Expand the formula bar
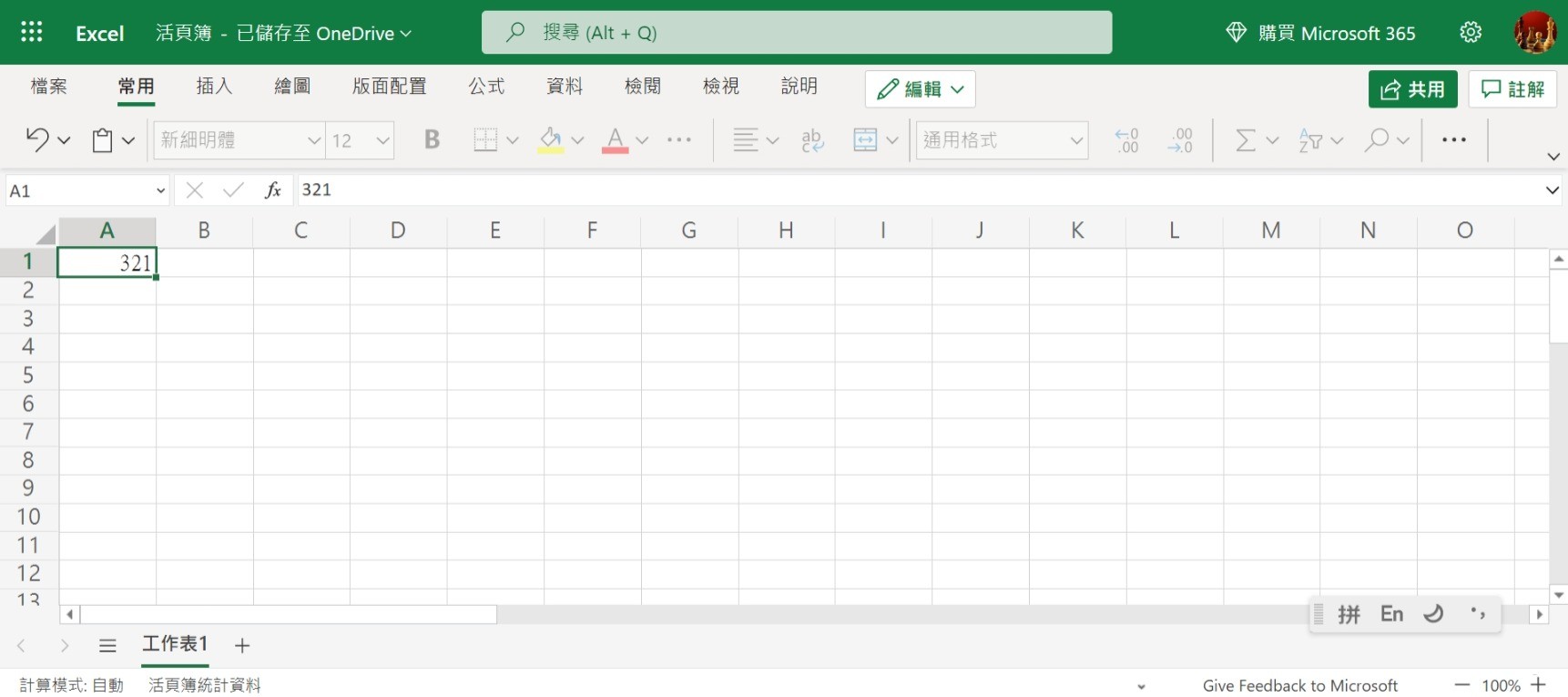This screenshot has height=697, width=1568. 1553,190
